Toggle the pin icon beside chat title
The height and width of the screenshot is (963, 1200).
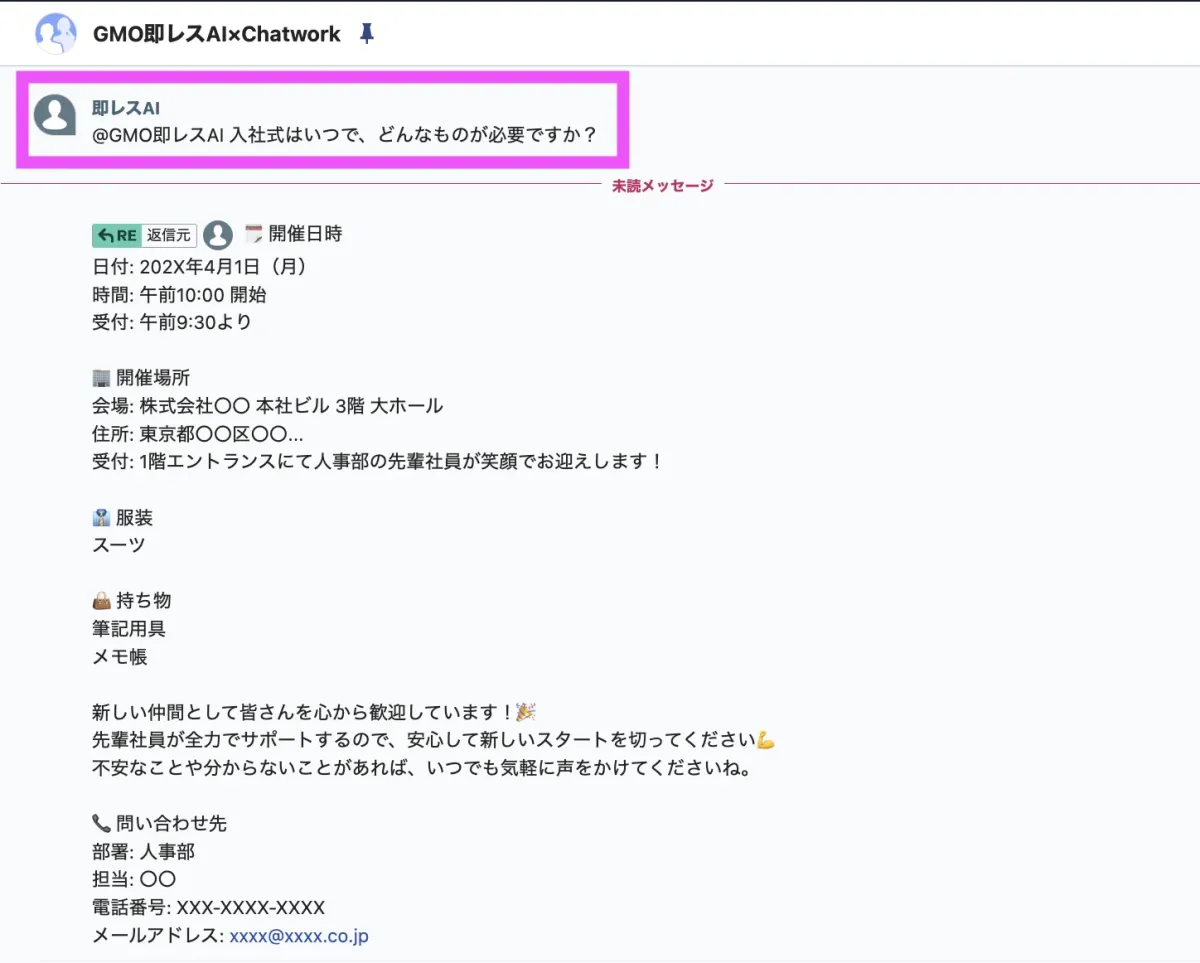tap(367, 34)
